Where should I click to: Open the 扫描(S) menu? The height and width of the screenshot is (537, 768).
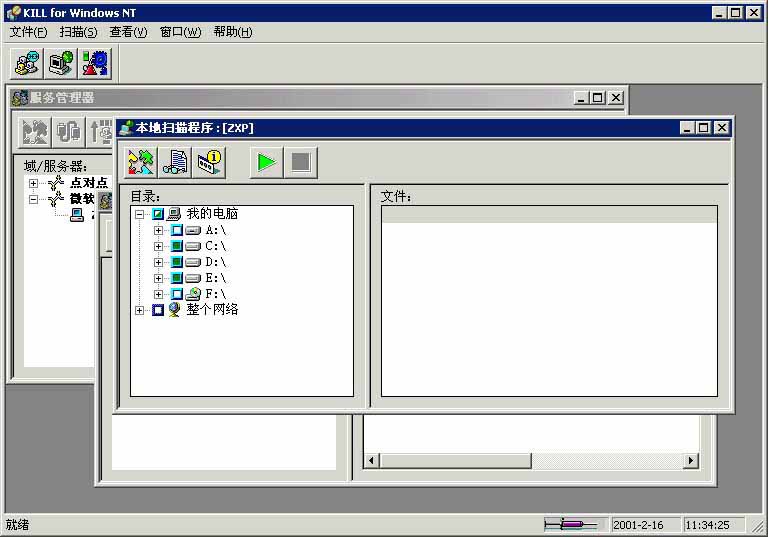pos(78,32)
